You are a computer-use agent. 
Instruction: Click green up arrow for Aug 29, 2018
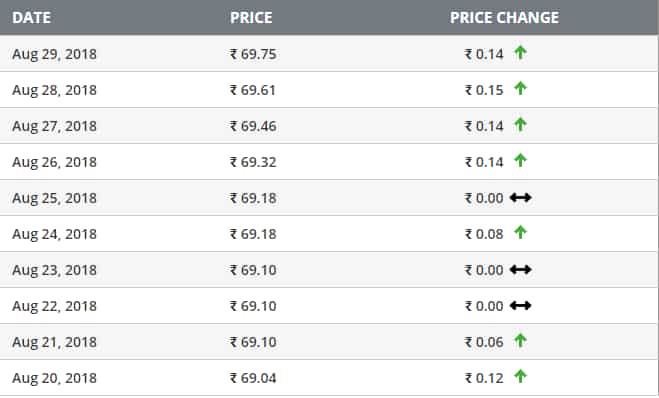coord(520,53)
